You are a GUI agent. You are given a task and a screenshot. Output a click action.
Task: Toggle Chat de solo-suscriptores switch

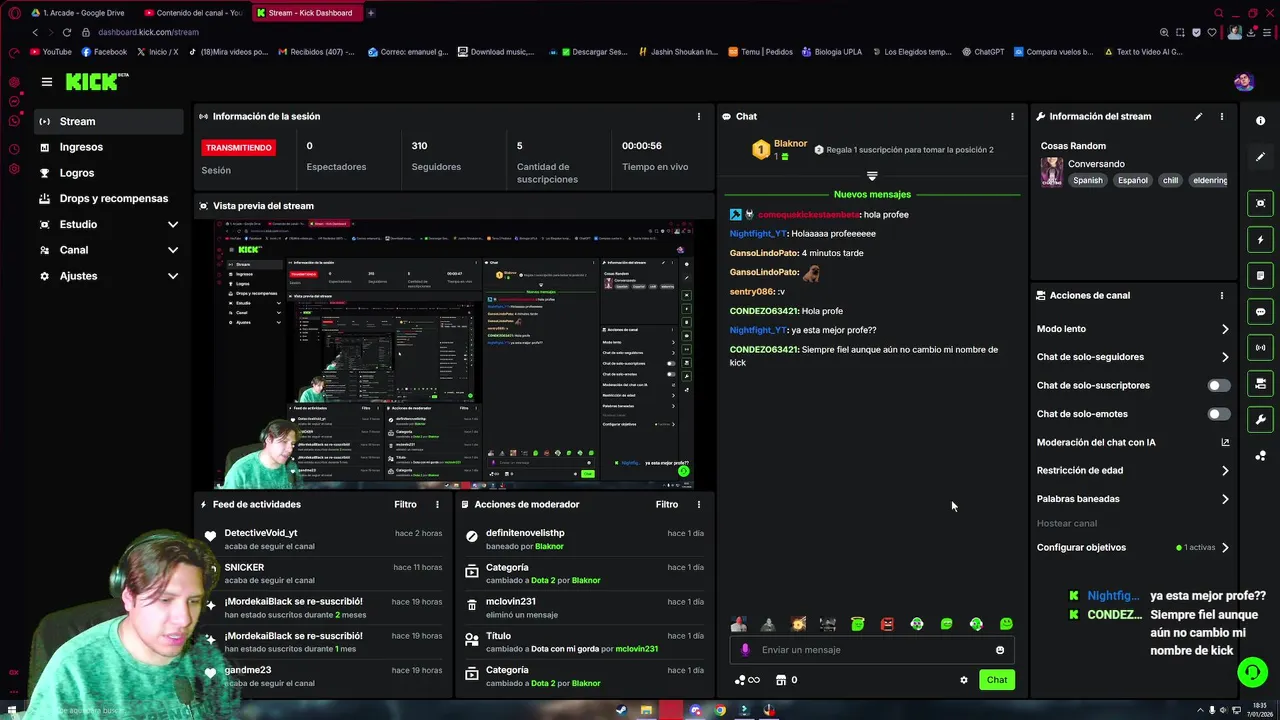[1218, 385]
